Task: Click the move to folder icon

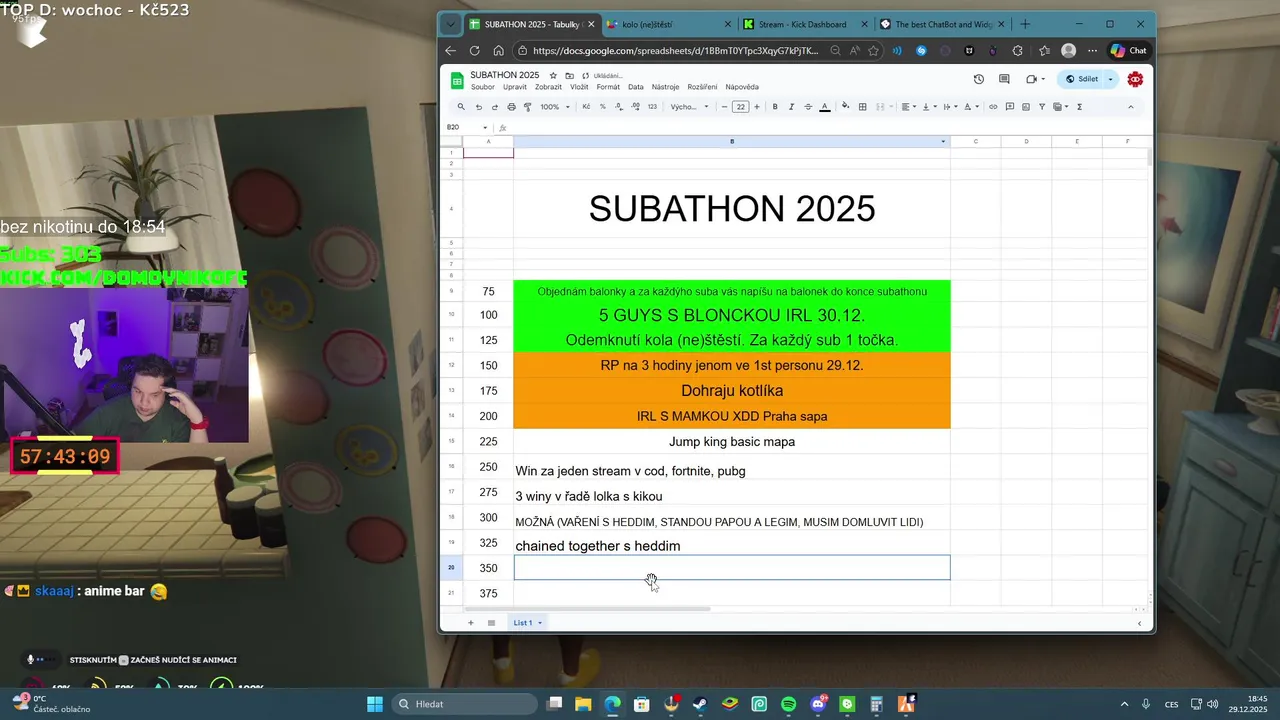Action: [x=569, y=75]
